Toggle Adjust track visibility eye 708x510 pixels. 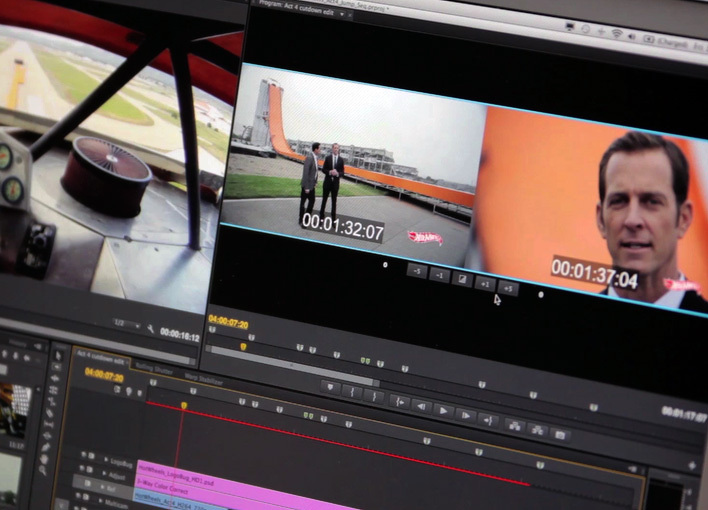pos(82,468)
